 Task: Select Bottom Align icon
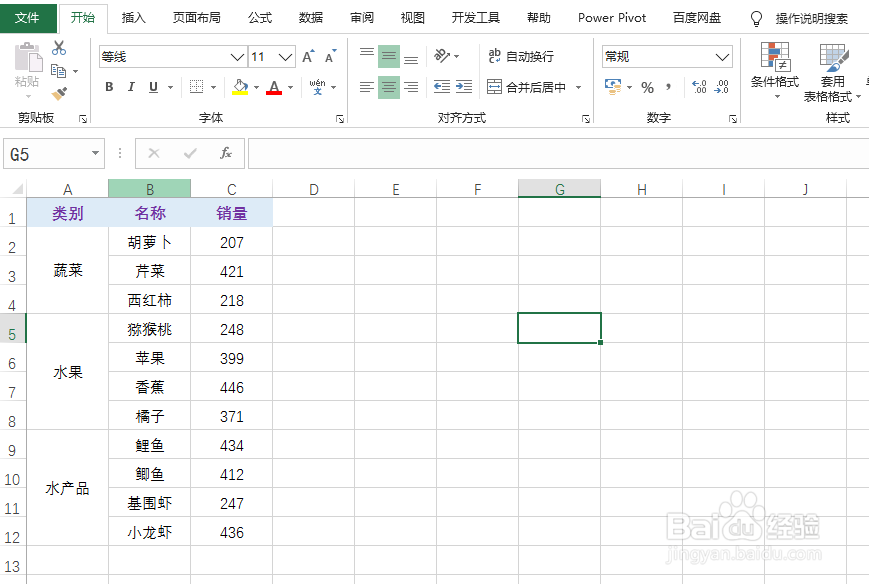pyautogui.click(x=411, y=57)
